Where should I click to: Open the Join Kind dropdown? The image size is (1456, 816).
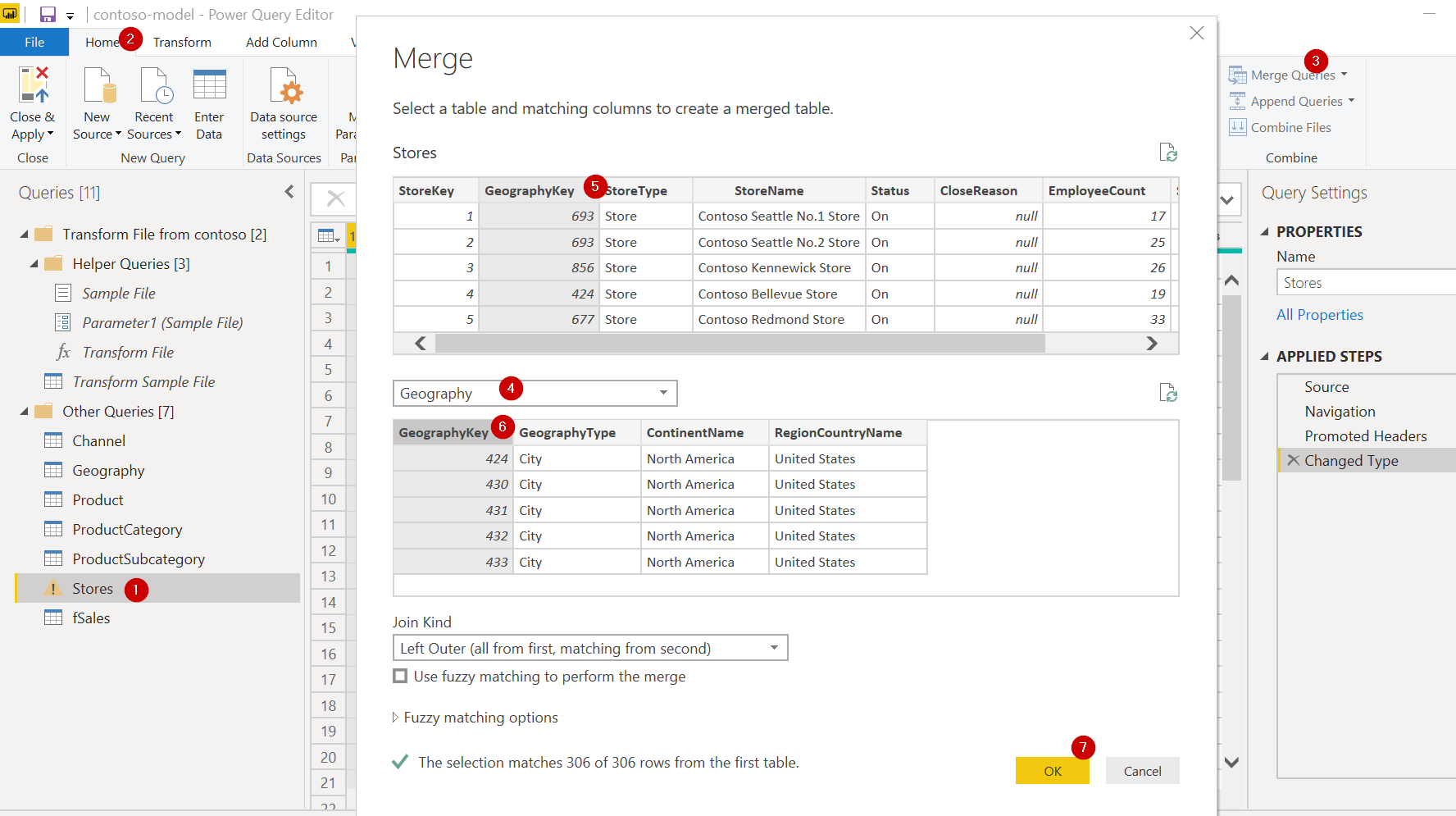[x=771, y=648]
